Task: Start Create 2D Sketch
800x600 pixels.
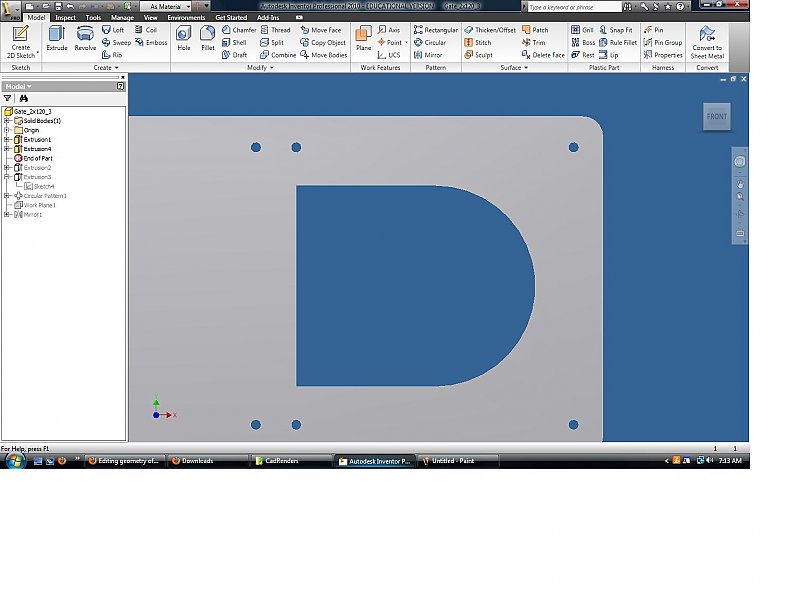Action: [x=20, y=40]
